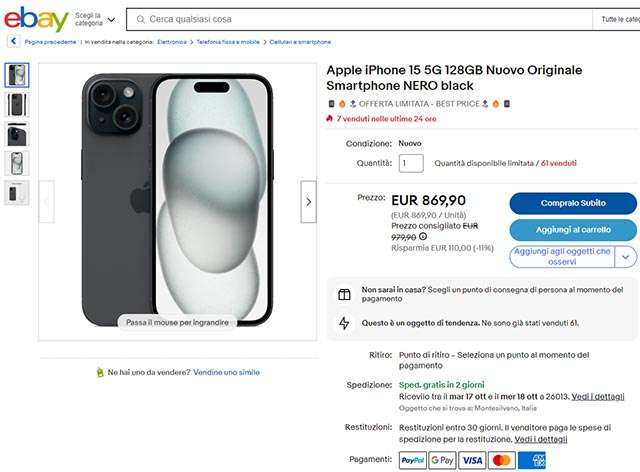View the third thumbnail with camera close-up
640x472 pixels.
18,134
